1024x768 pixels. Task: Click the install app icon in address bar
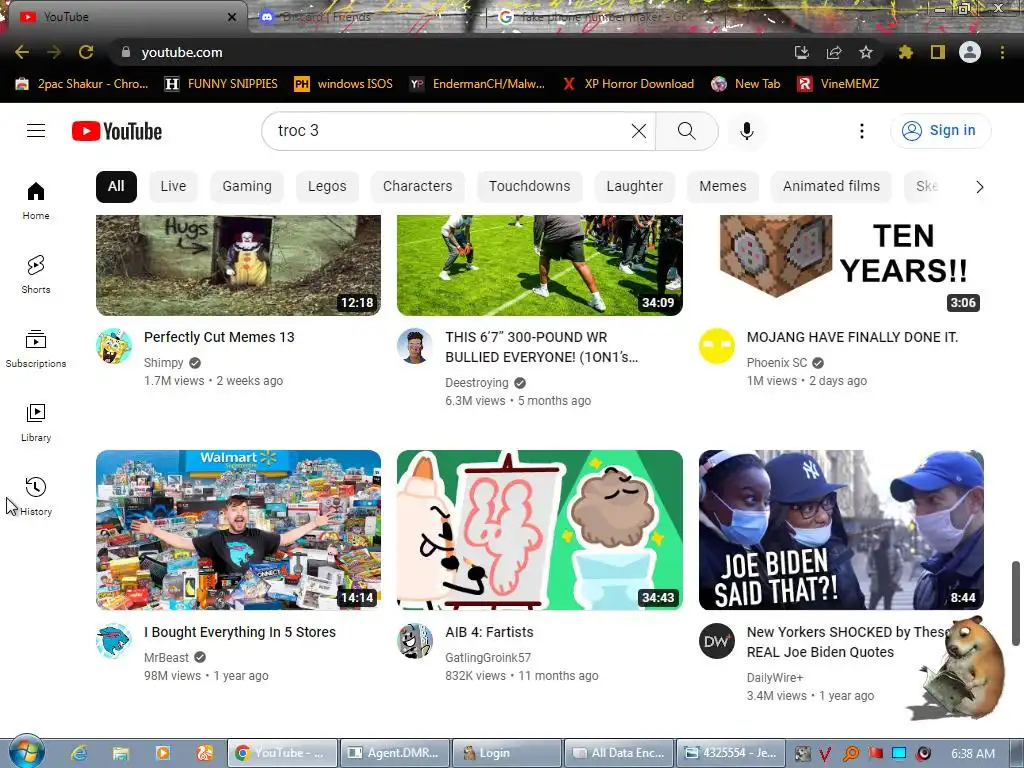tap(802, 52)
